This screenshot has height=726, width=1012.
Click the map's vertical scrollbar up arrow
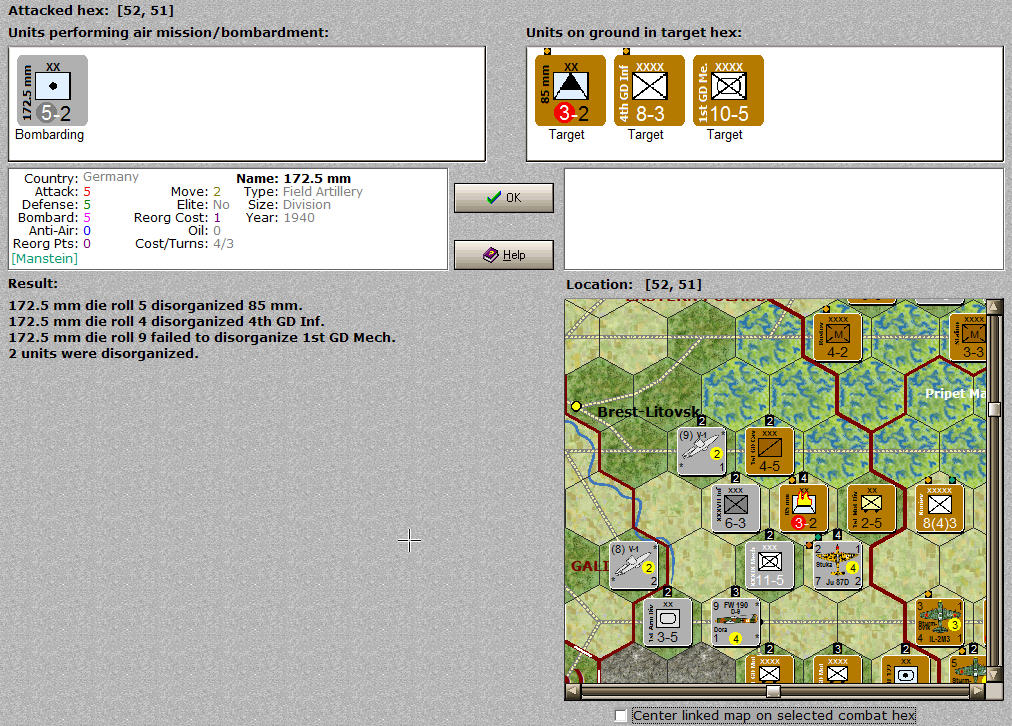pos(994,307)
